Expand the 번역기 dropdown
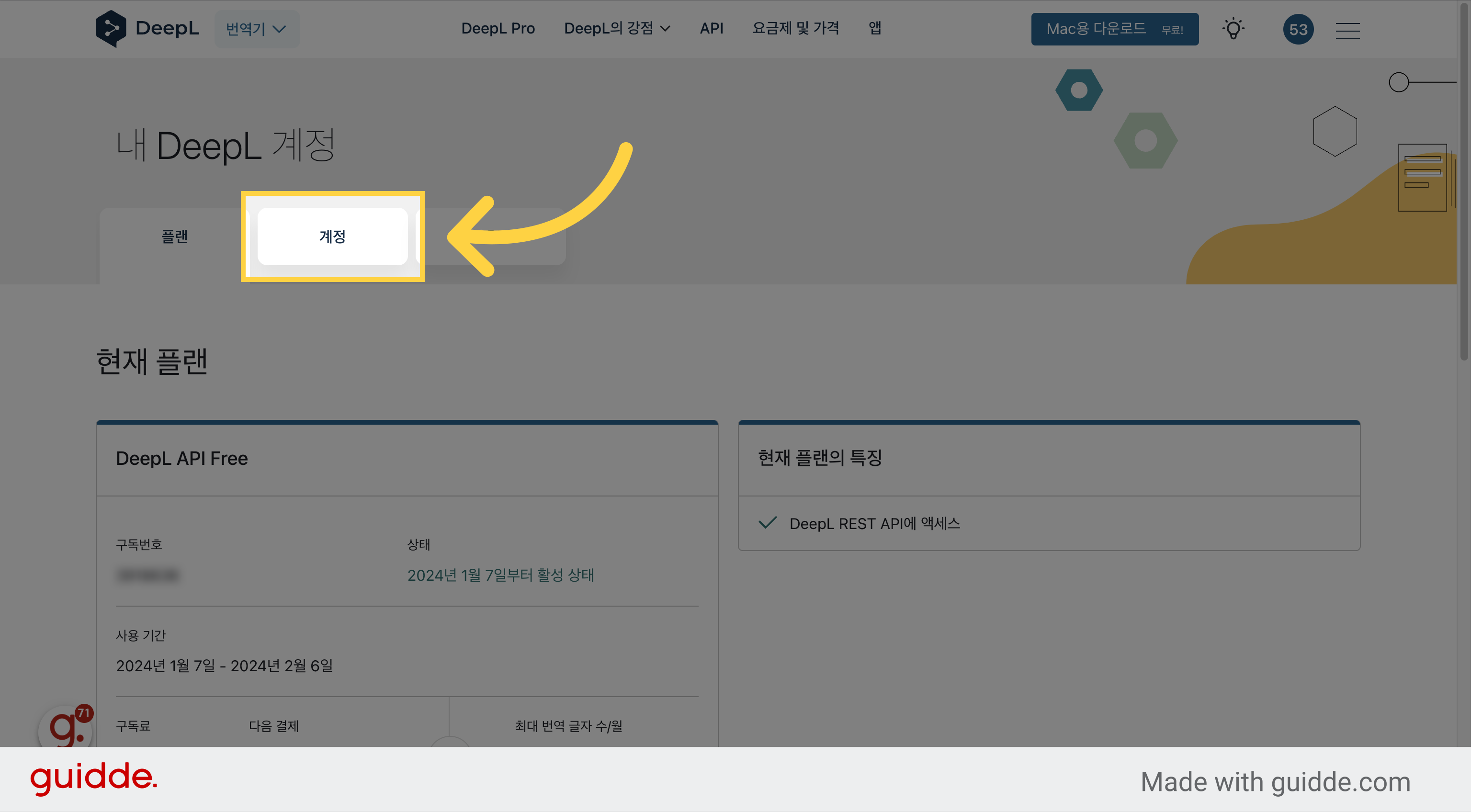 [256, 29]
